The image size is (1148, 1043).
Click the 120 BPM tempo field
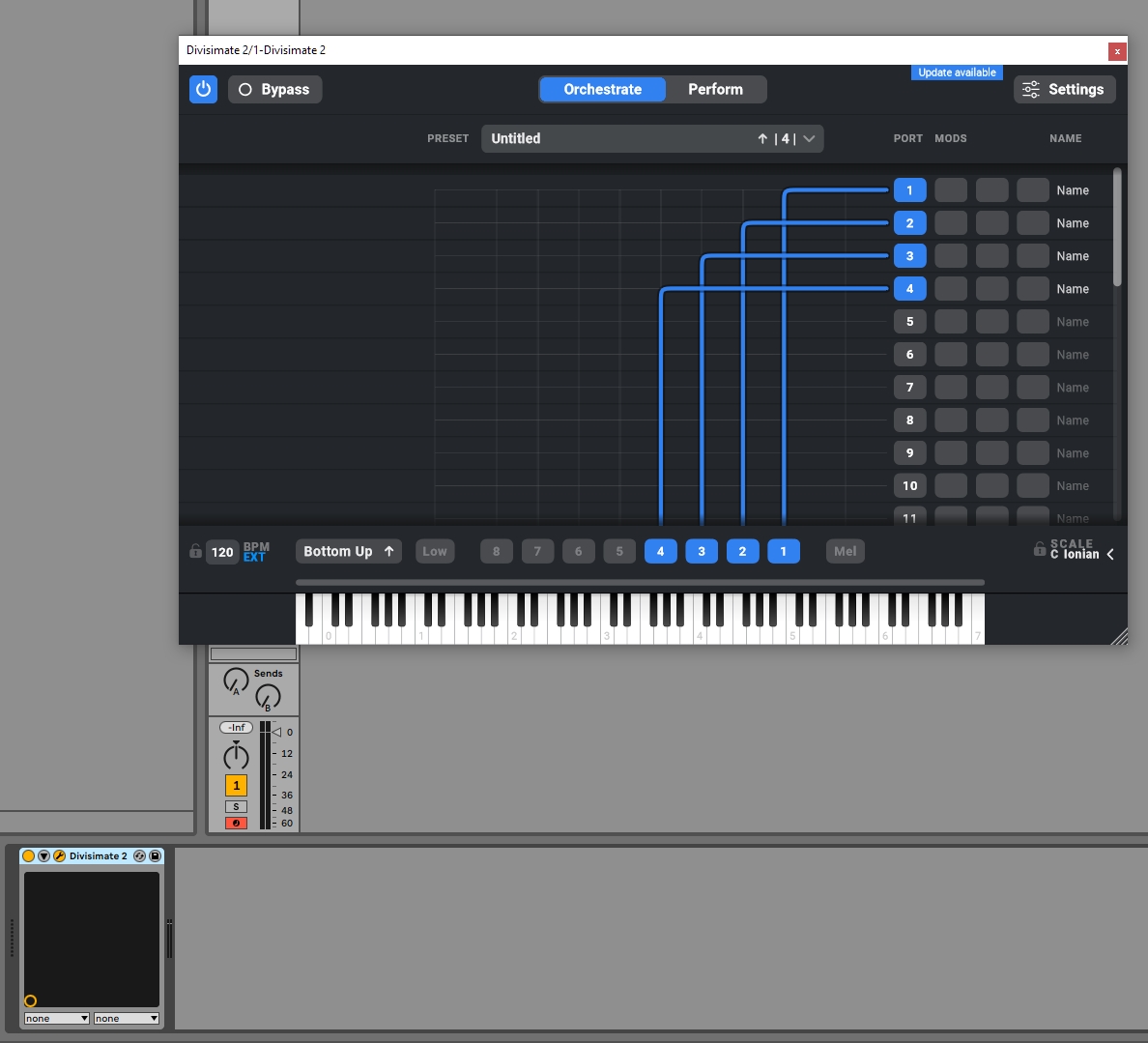tap(222, 552)
